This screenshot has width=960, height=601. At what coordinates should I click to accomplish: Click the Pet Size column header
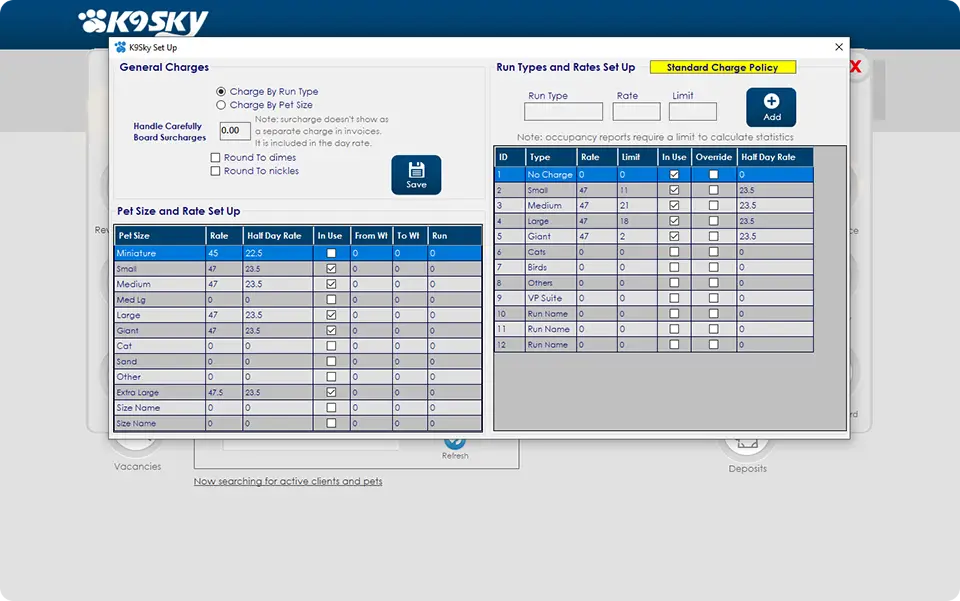click(x=160, y=236)
